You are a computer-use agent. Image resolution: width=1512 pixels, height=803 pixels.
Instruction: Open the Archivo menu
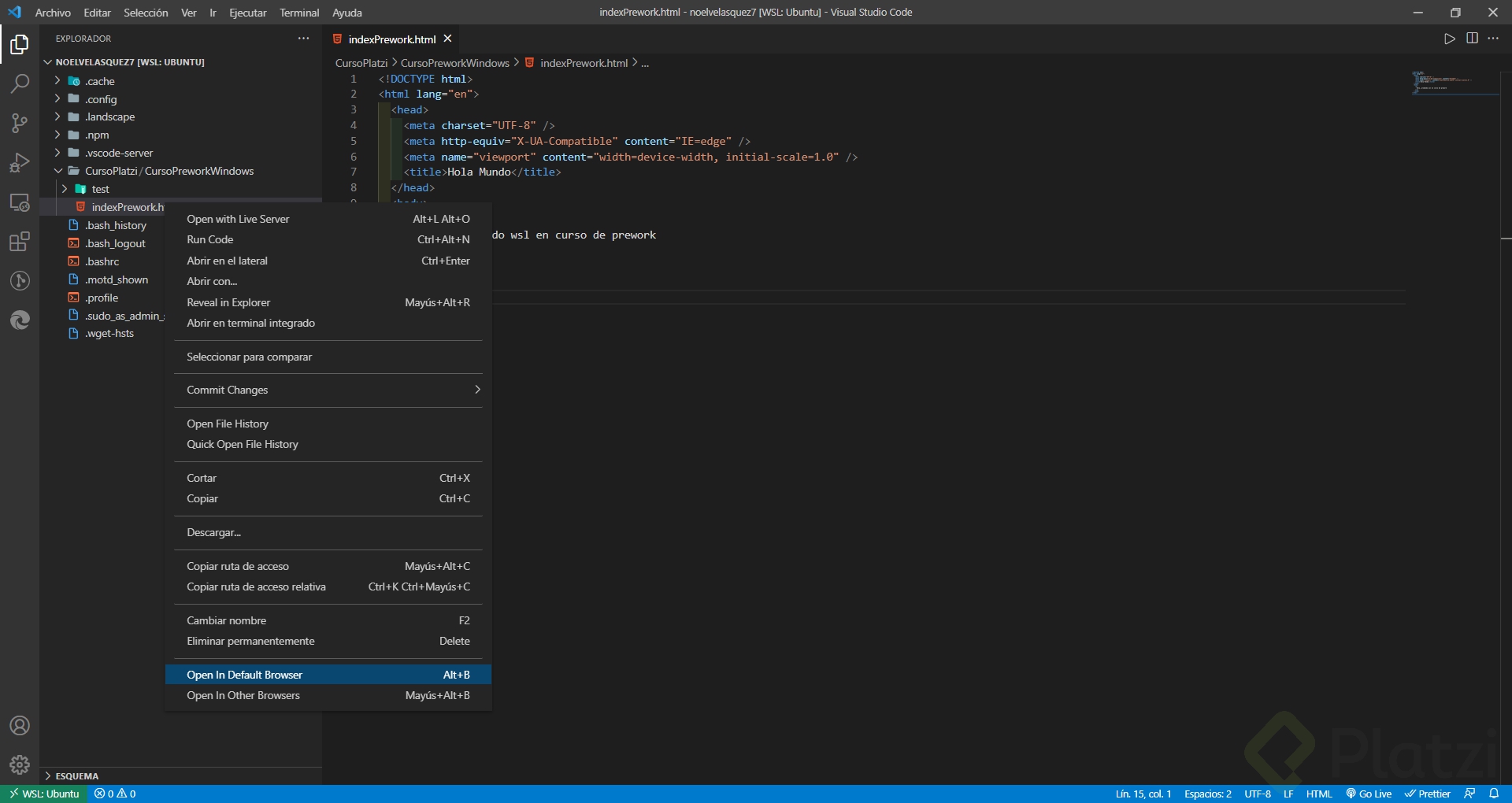[x=53, y=13]
